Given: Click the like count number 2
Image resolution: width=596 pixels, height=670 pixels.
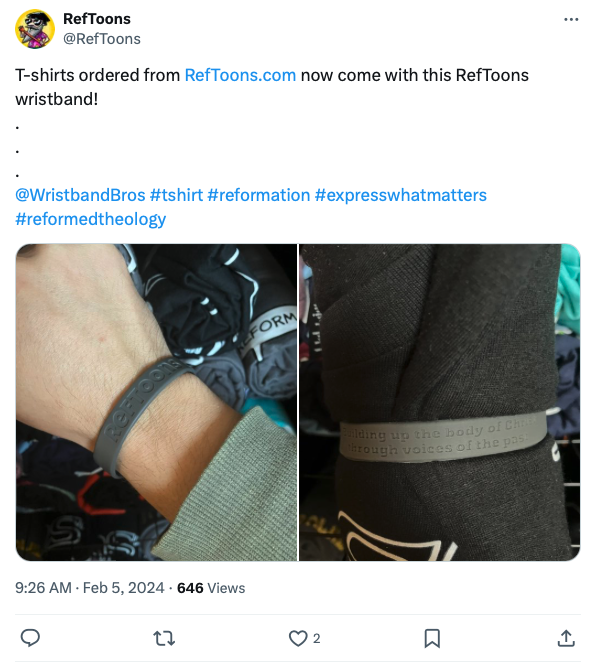Looking at the screenshot, I should pos(316,638).
